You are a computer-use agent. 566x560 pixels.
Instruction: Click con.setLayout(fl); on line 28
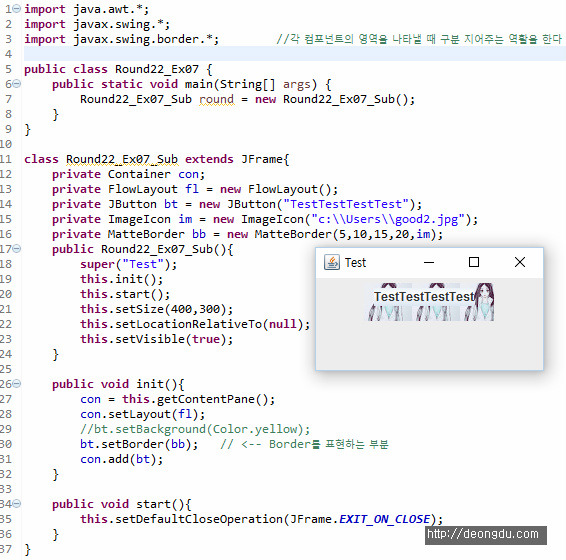143,414
